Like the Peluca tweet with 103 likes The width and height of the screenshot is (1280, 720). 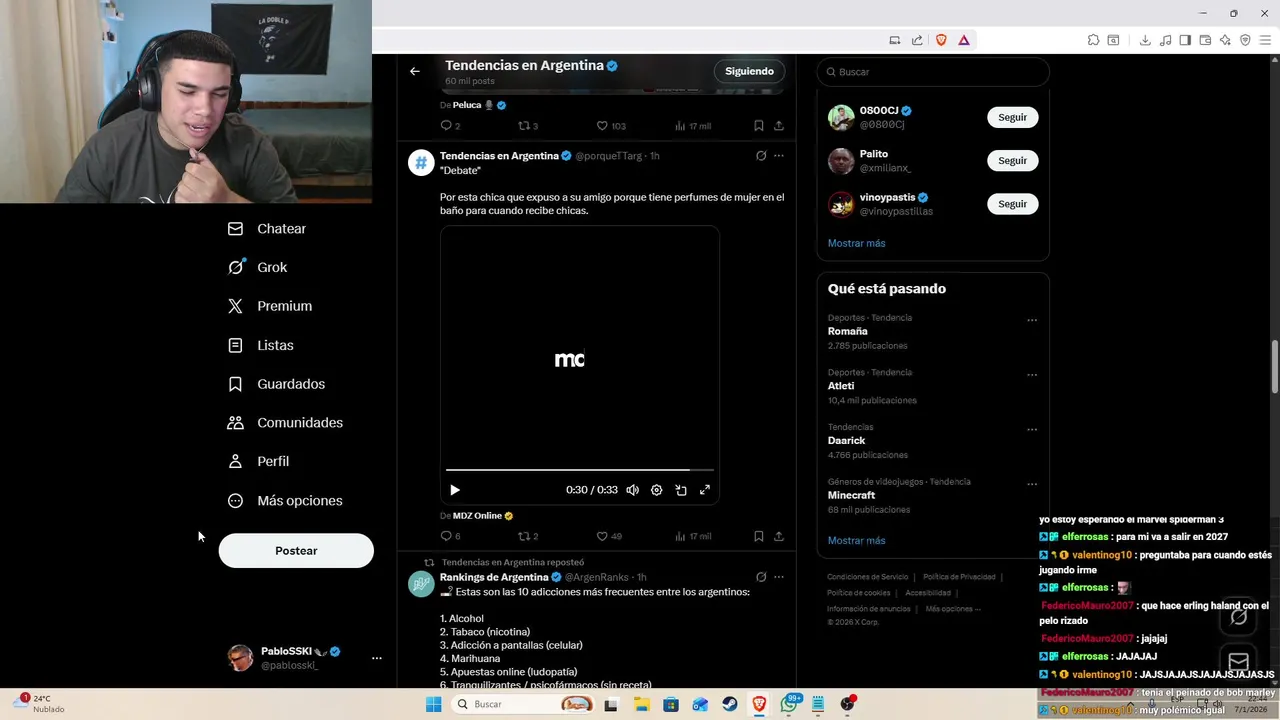click(x=611, y=126)
